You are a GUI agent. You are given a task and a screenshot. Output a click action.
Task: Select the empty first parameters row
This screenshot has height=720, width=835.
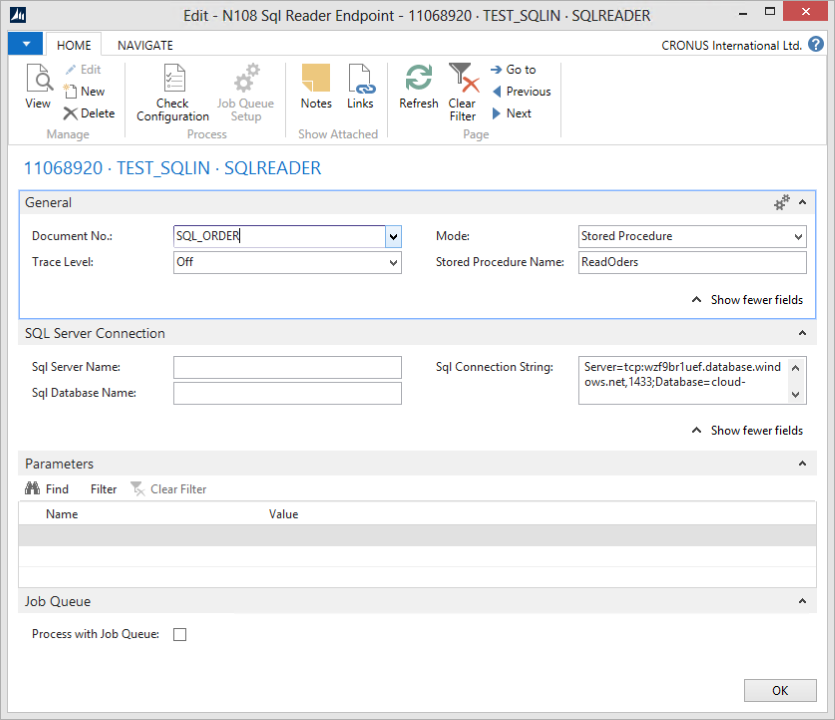418,535
